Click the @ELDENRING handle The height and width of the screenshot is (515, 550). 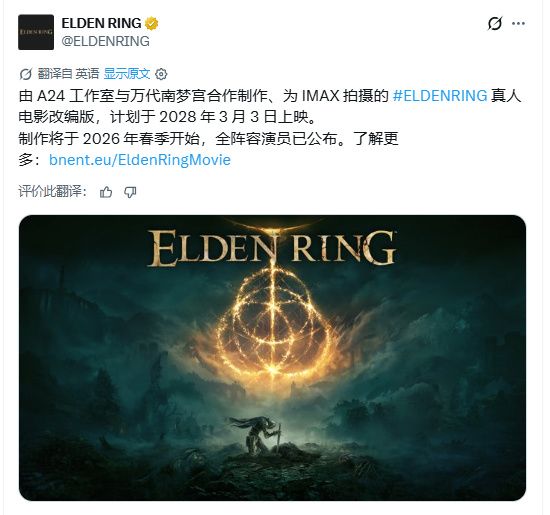tap(106, 41)
